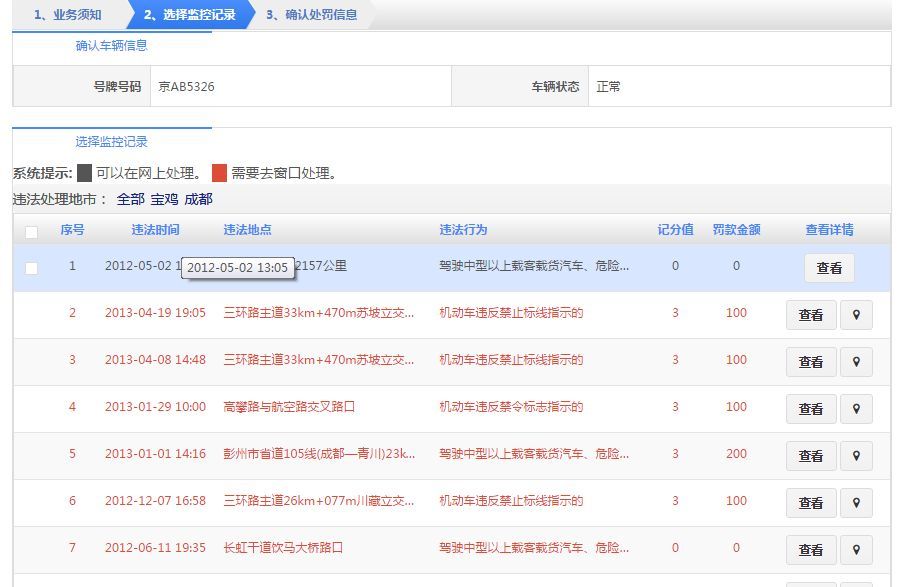View details of record 1
Screen dimensions: 907x587
tap(829, 268)
